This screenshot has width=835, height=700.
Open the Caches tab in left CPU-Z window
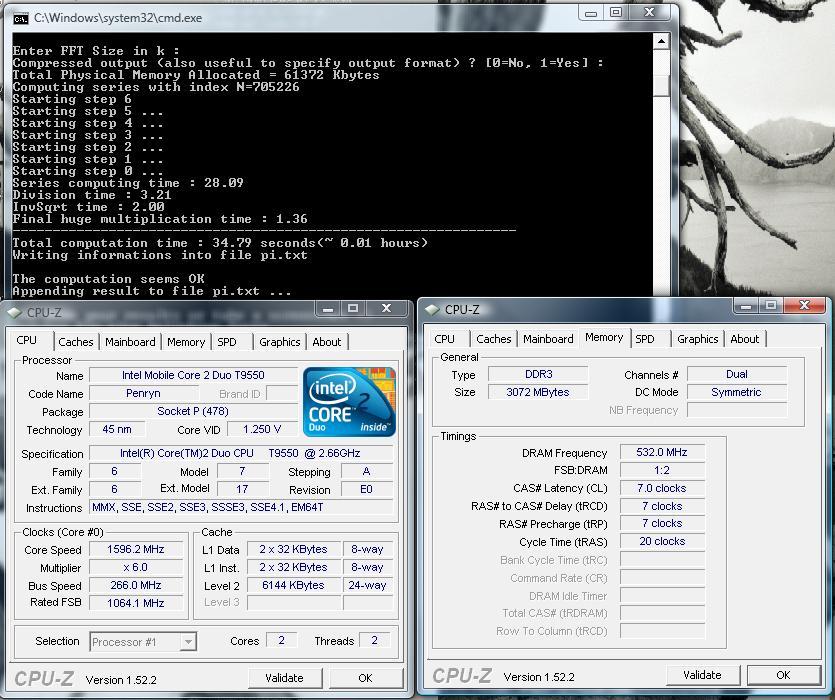76,342
